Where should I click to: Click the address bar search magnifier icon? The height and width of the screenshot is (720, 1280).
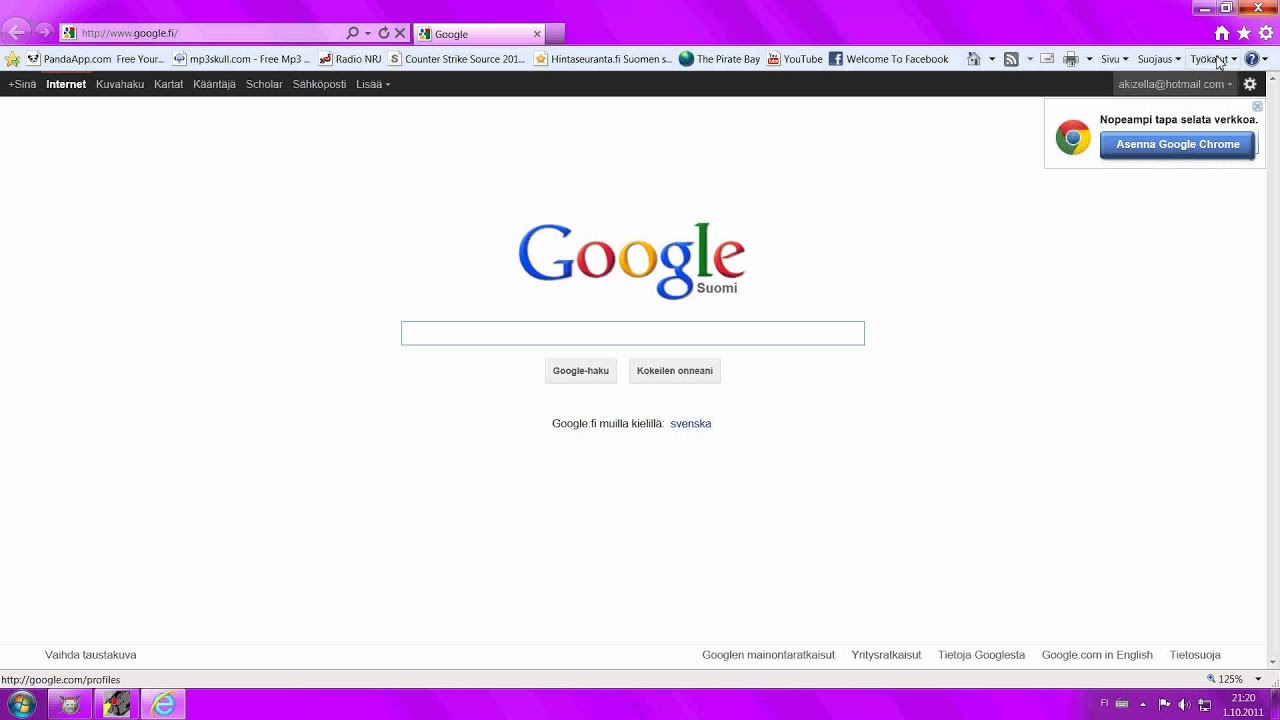[x=352, y=33]
